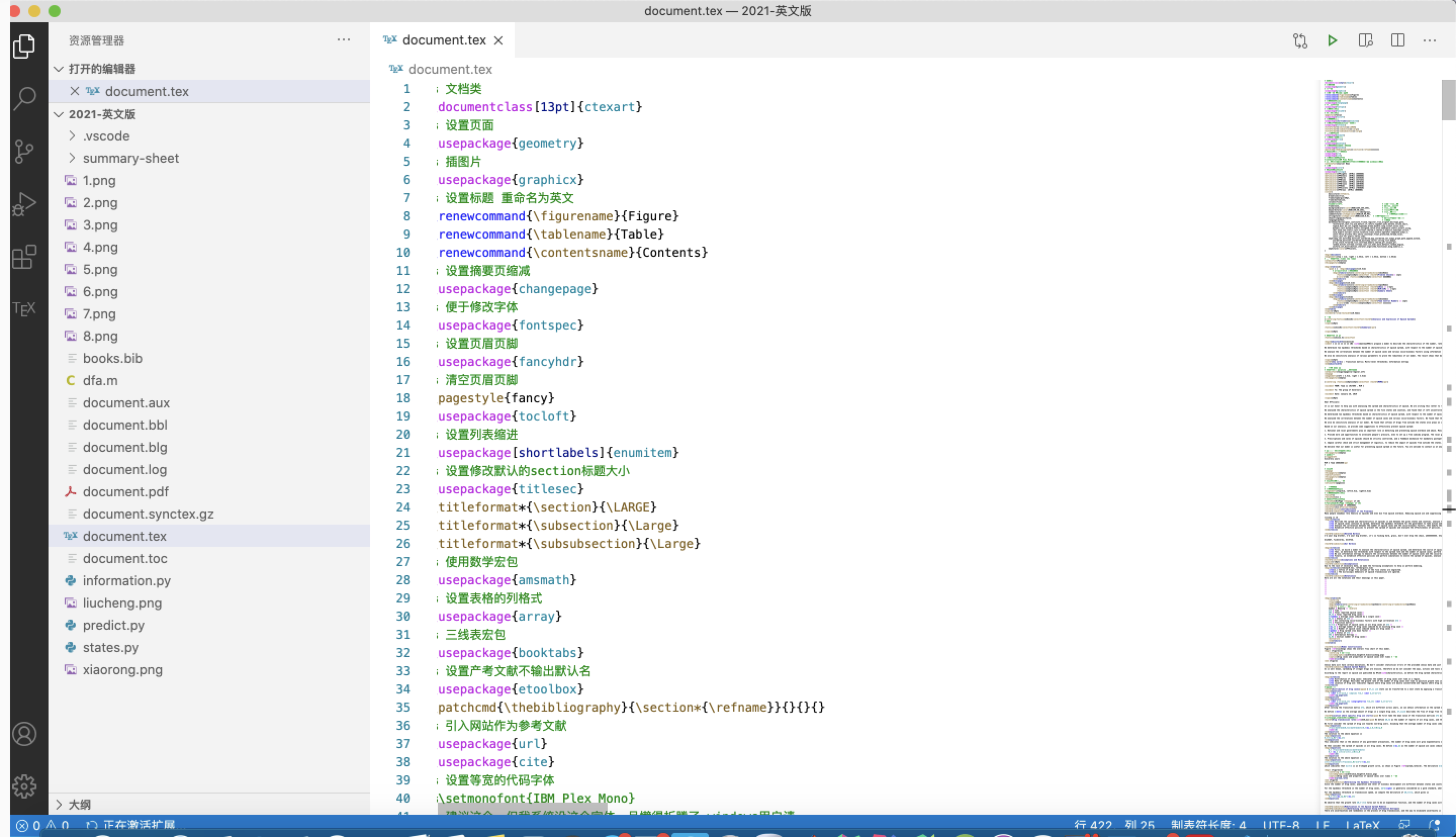Open states.py Python file
The height and width of the screenshot is (837, 1456).
click(x=209, y=647)
